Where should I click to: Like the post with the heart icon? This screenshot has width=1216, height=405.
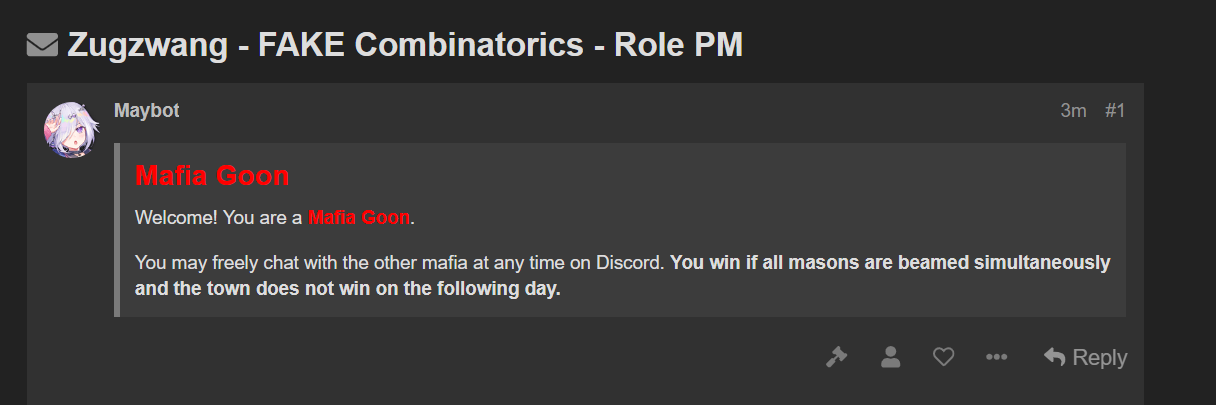click(943, 357)
